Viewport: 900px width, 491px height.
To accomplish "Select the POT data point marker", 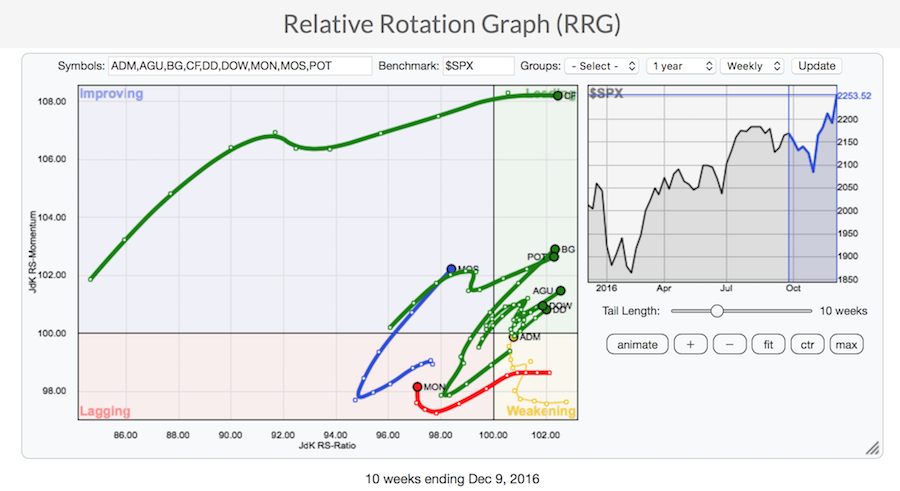I will pyautogui.click(x=553, y=257).
